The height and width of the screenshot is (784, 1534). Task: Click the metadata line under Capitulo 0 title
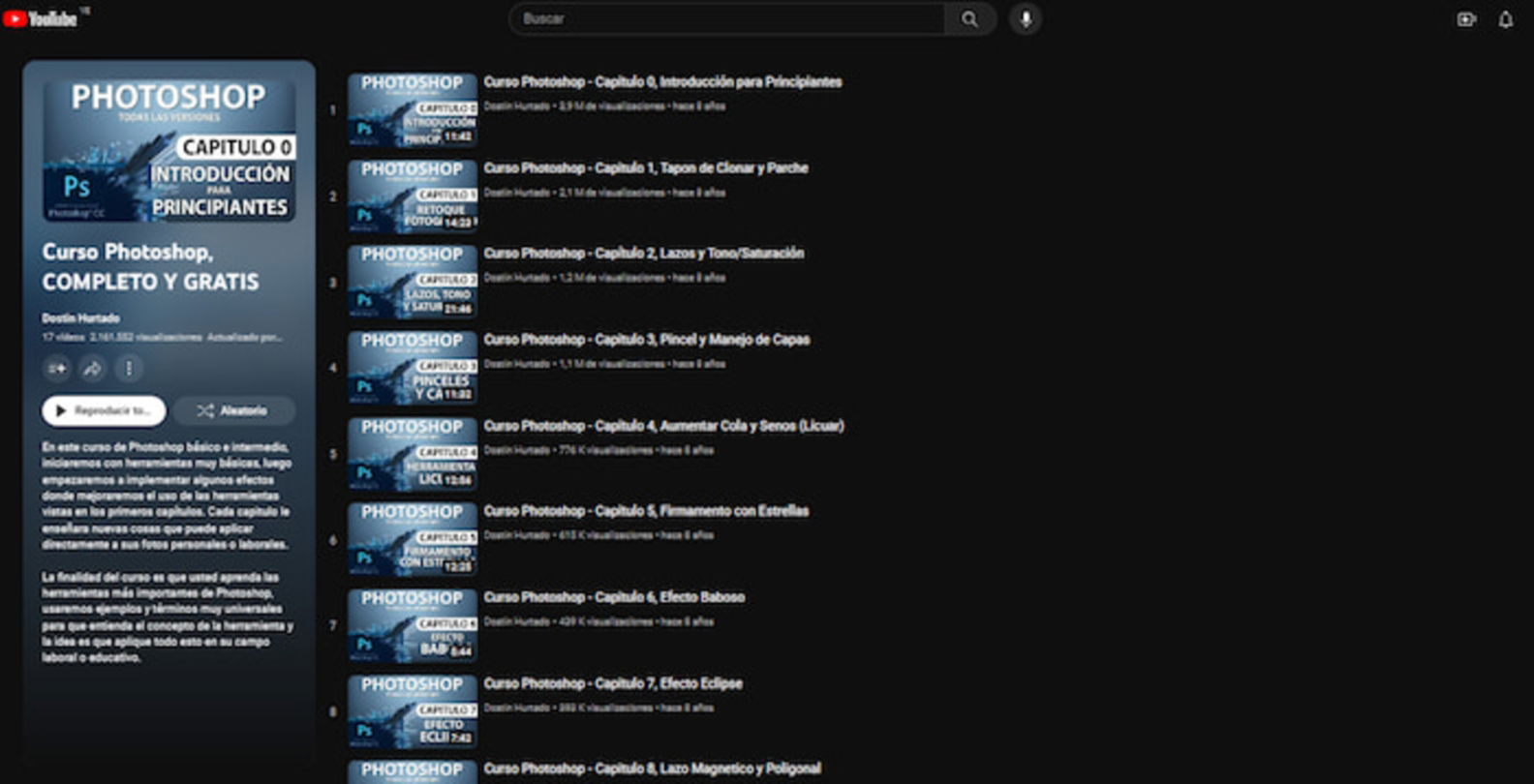pos(604,106)
